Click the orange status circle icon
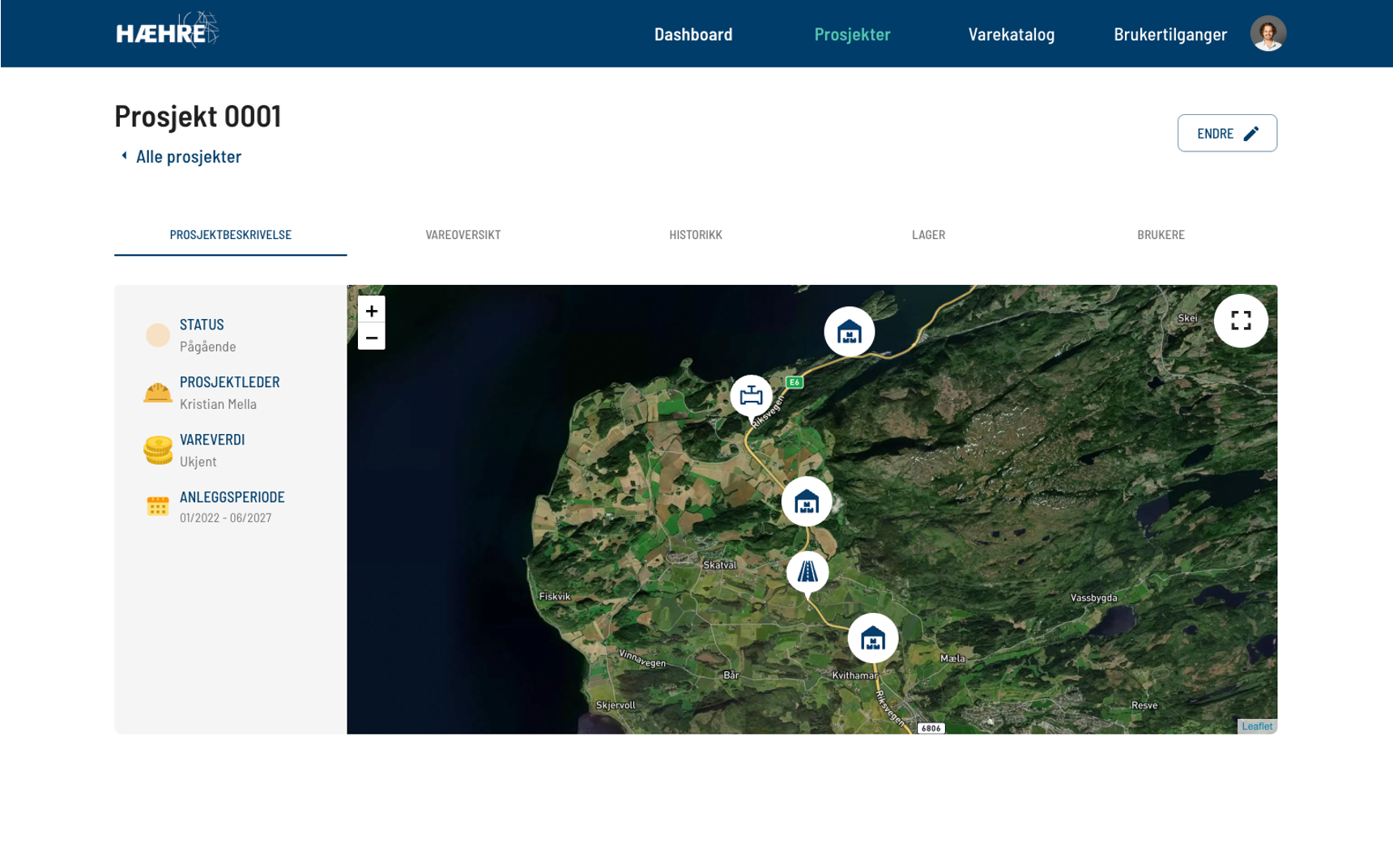This screenshot has height=868, width=1393. (158, 335)
